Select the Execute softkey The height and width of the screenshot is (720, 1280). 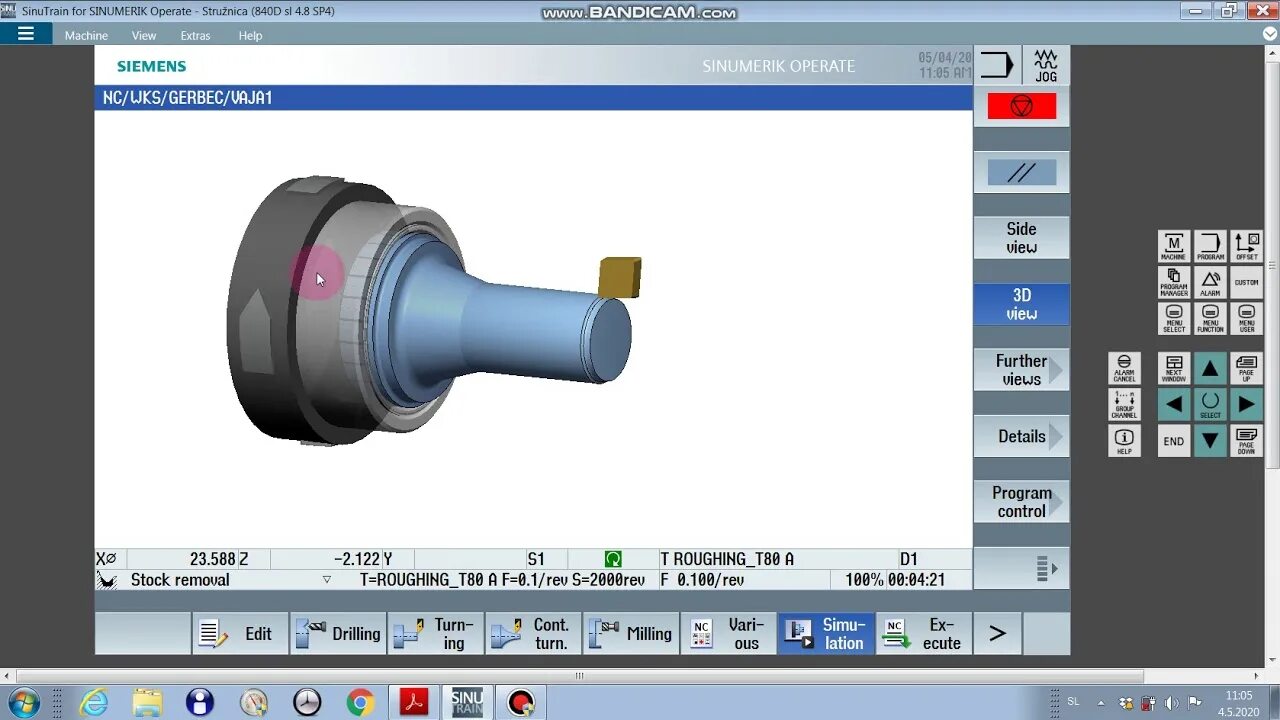925,633
